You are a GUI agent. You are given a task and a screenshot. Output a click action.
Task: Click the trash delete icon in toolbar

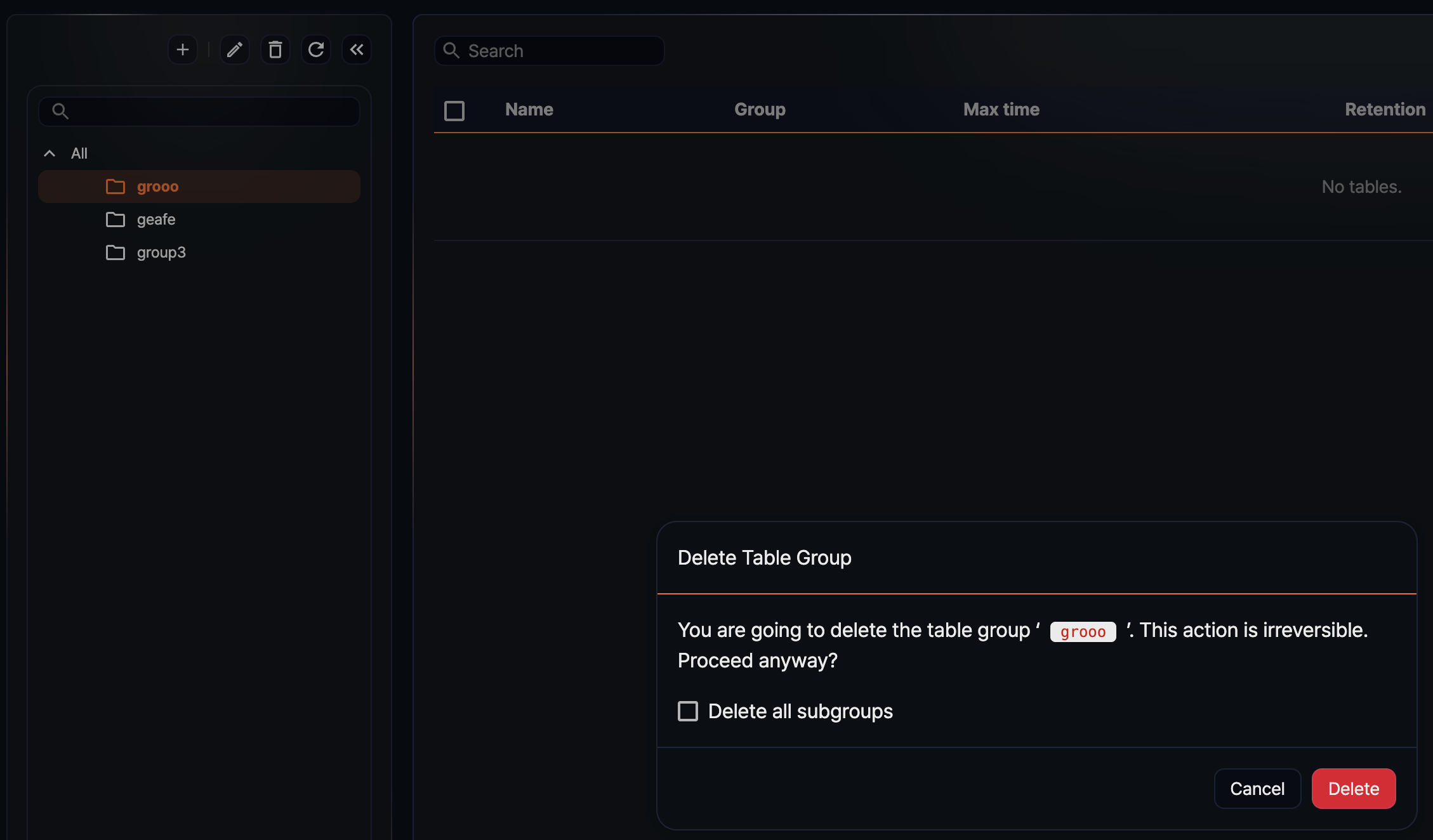(x=275, y=49)
